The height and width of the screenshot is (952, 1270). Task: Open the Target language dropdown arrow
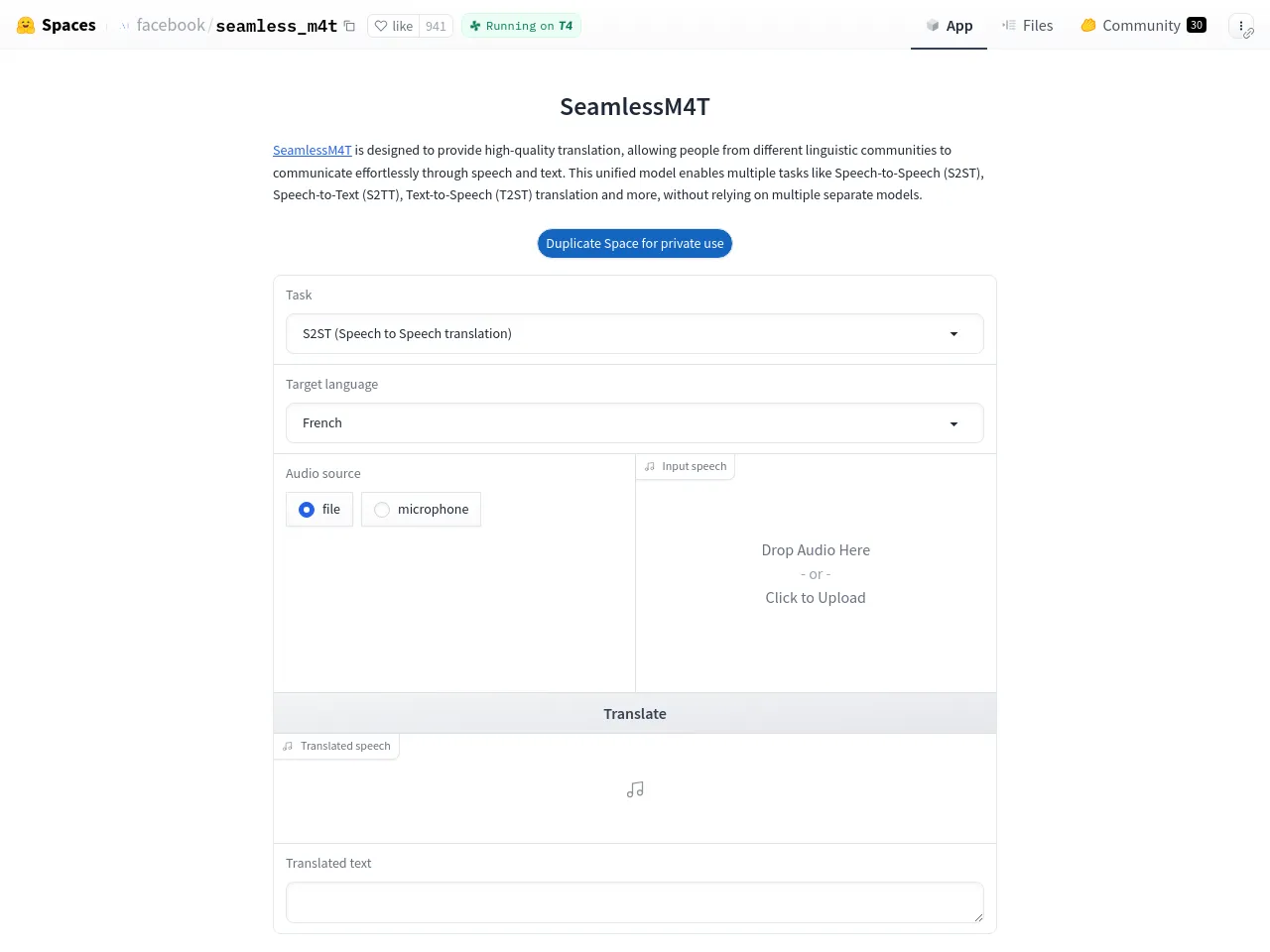coord(953,423)
